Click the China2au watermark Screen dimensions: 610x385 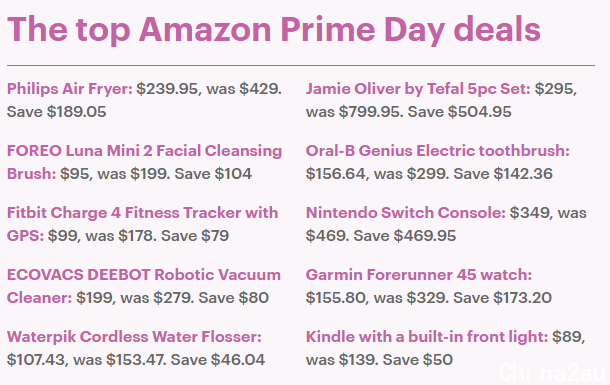(x=552, y=372)
